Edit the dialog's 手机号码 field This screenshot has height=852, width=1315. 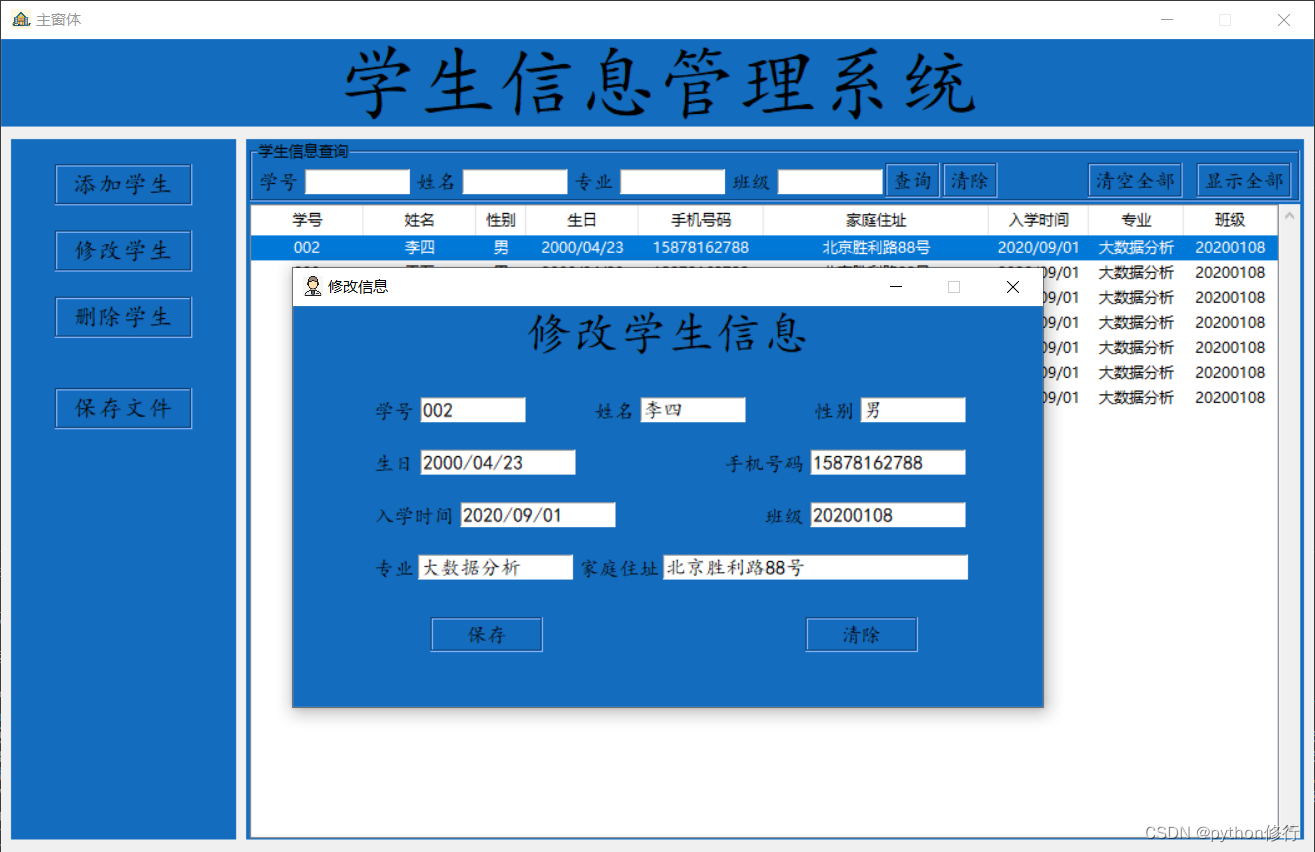pyautogui.click(x=888, y=462)
